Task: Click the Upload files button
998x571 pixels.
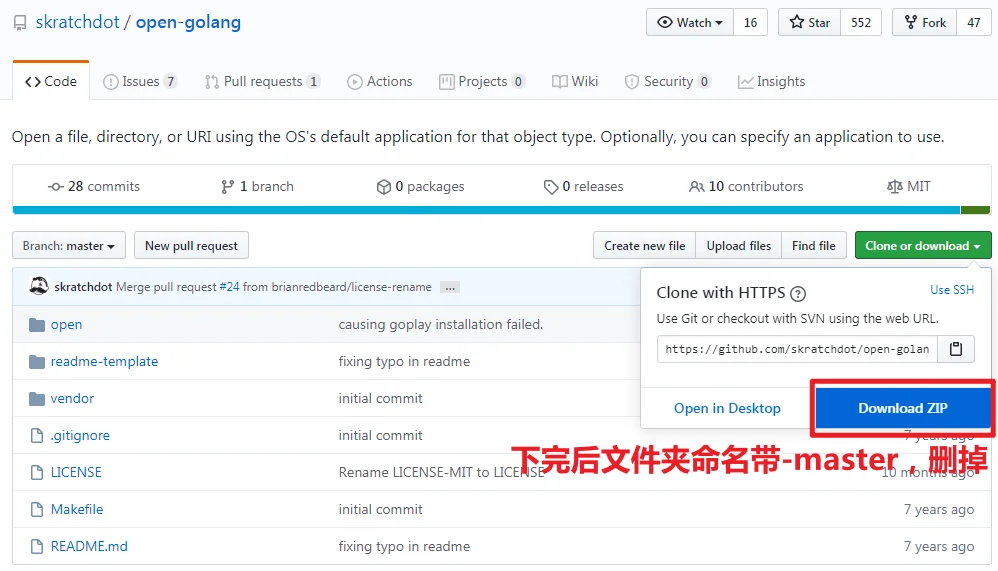Action: tap(738, 246)
